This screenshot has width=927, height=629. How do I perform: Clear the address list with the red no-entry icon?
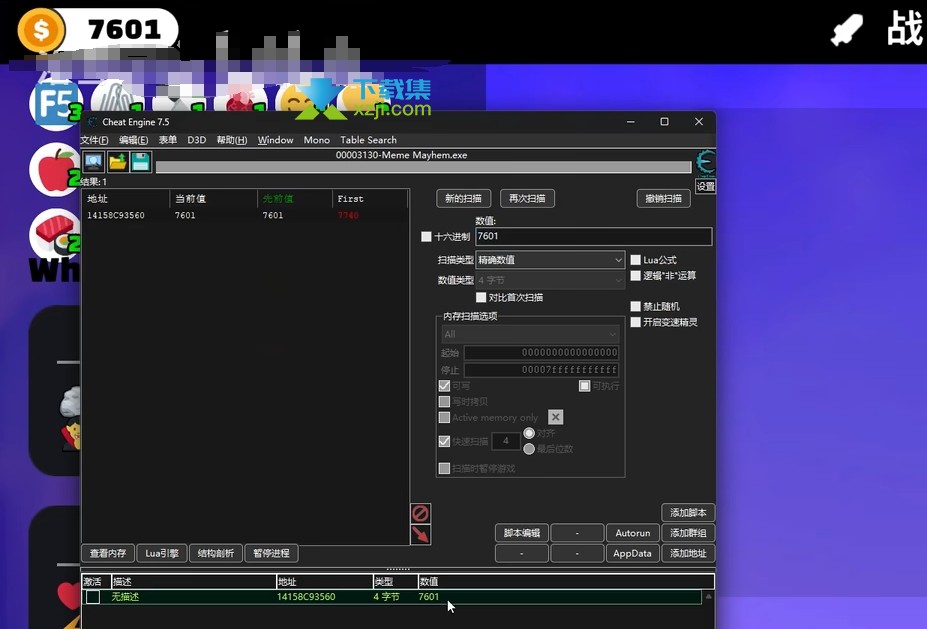coord(420,513)
